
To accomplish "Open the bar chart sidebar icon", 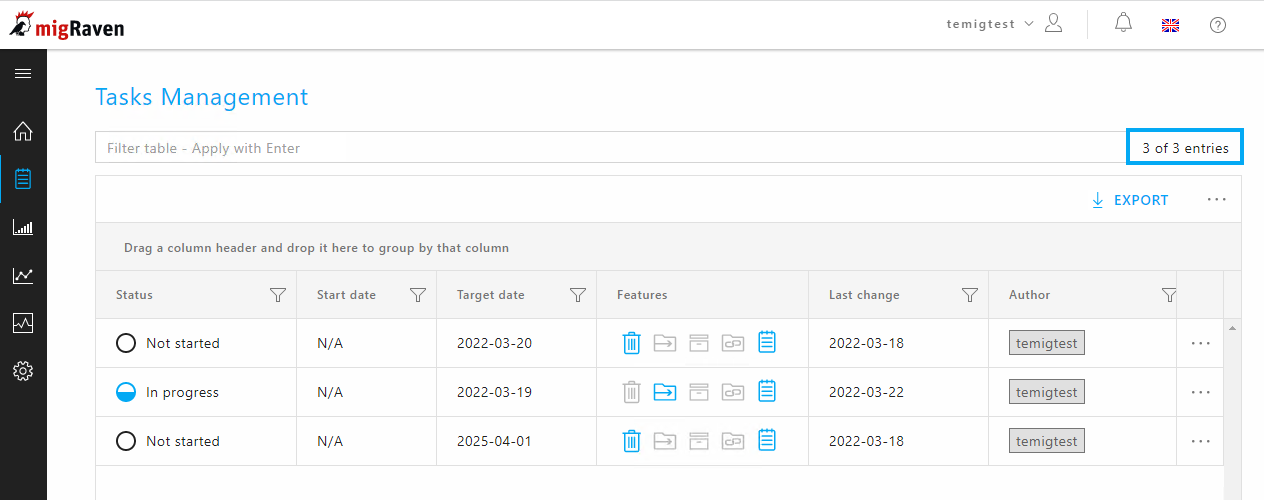I will coord(23,228).
